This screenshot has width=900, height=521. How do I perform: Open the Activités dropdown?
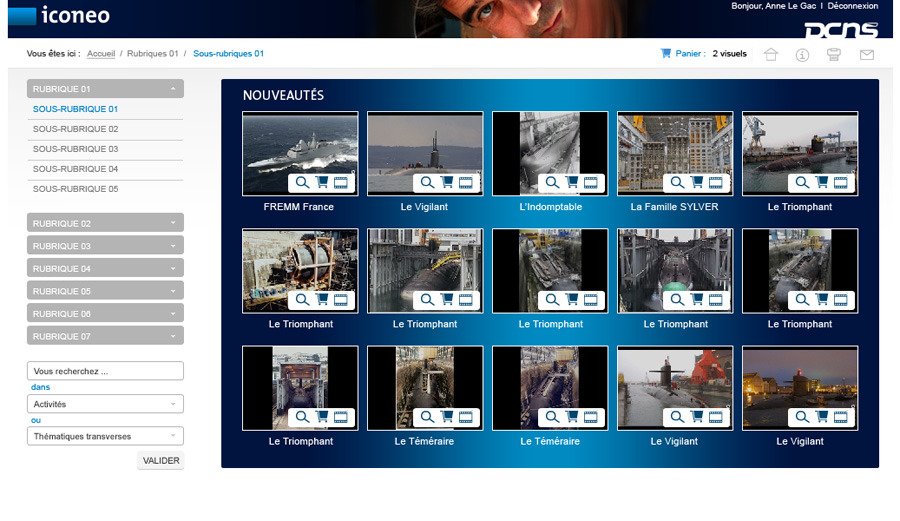tap(105, 404)
